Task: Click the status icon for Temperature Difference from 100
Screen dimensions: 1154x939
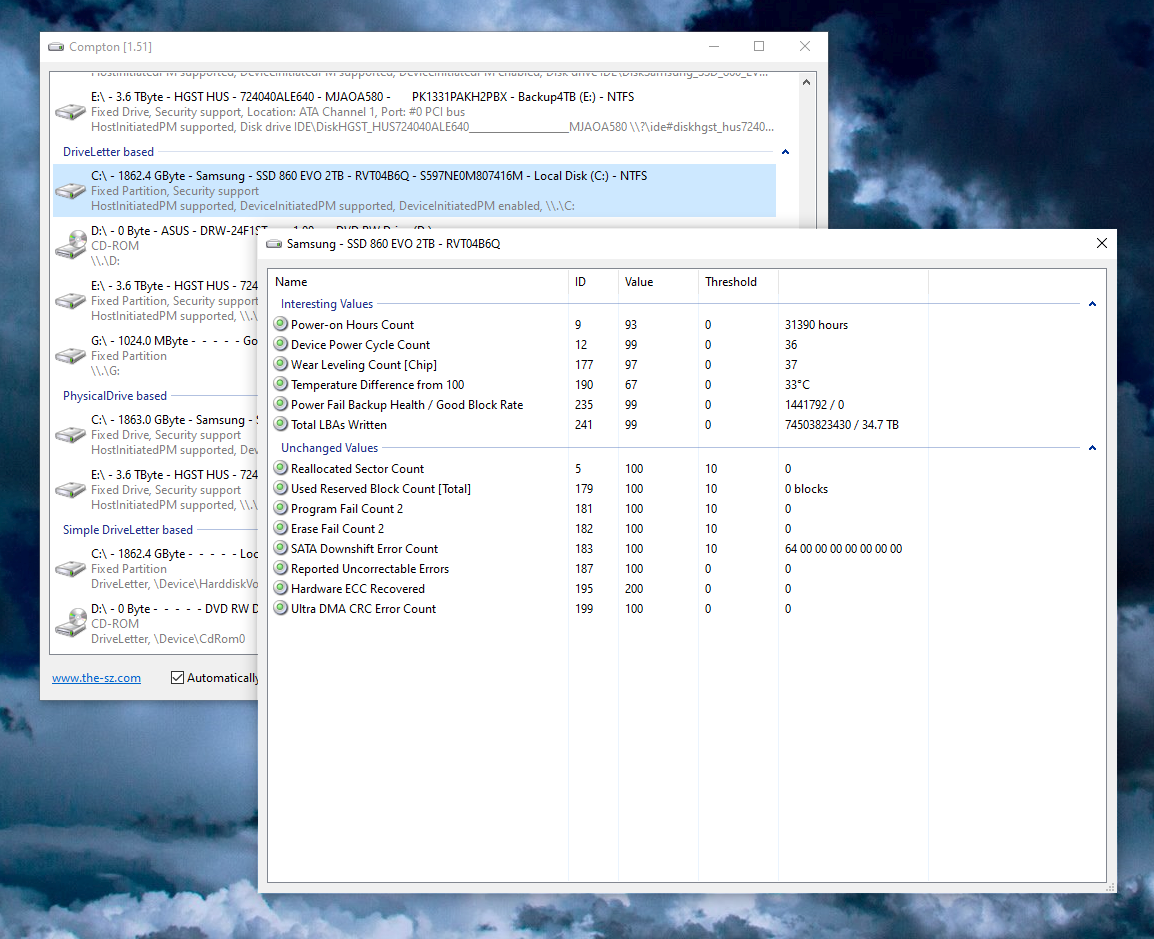Action: [x=280, y=383]
